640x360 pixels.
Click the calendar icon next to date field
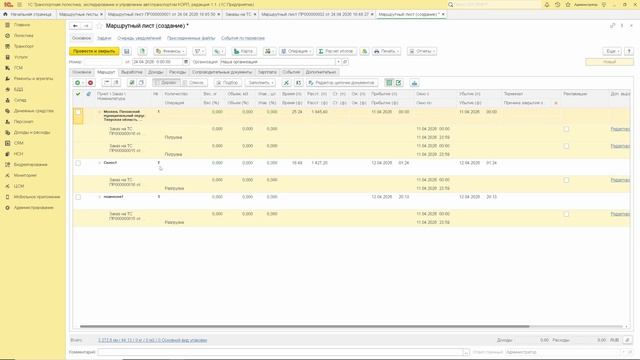186,62
